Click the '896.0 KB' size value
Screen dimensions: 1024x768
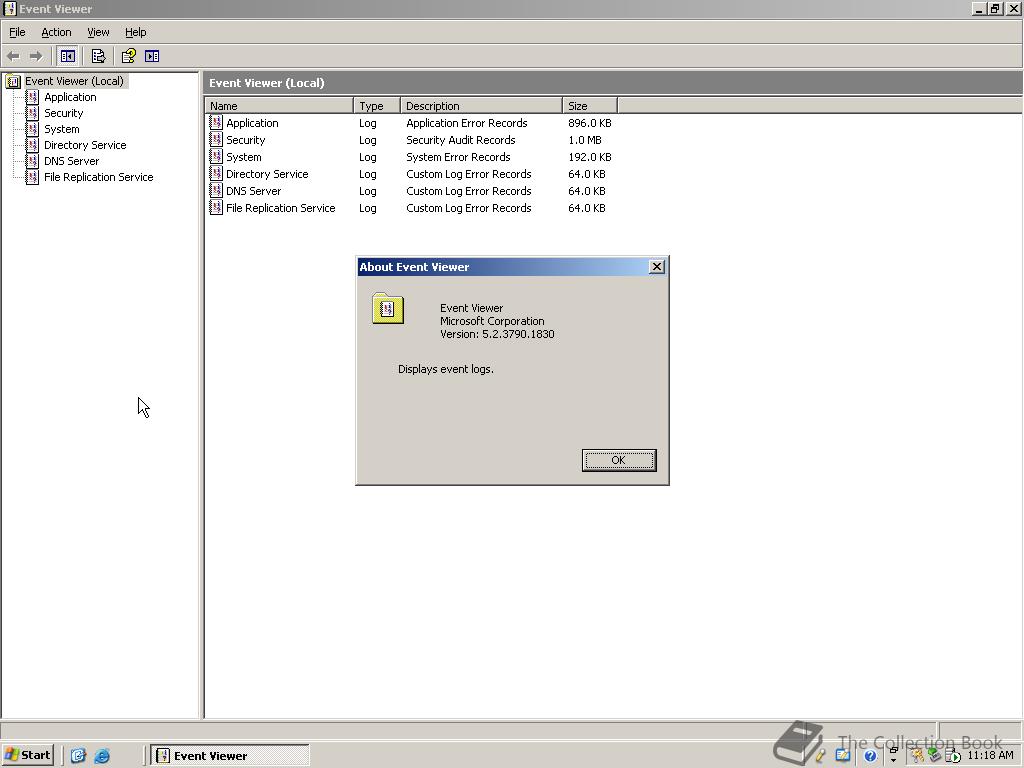click(589, 123)
